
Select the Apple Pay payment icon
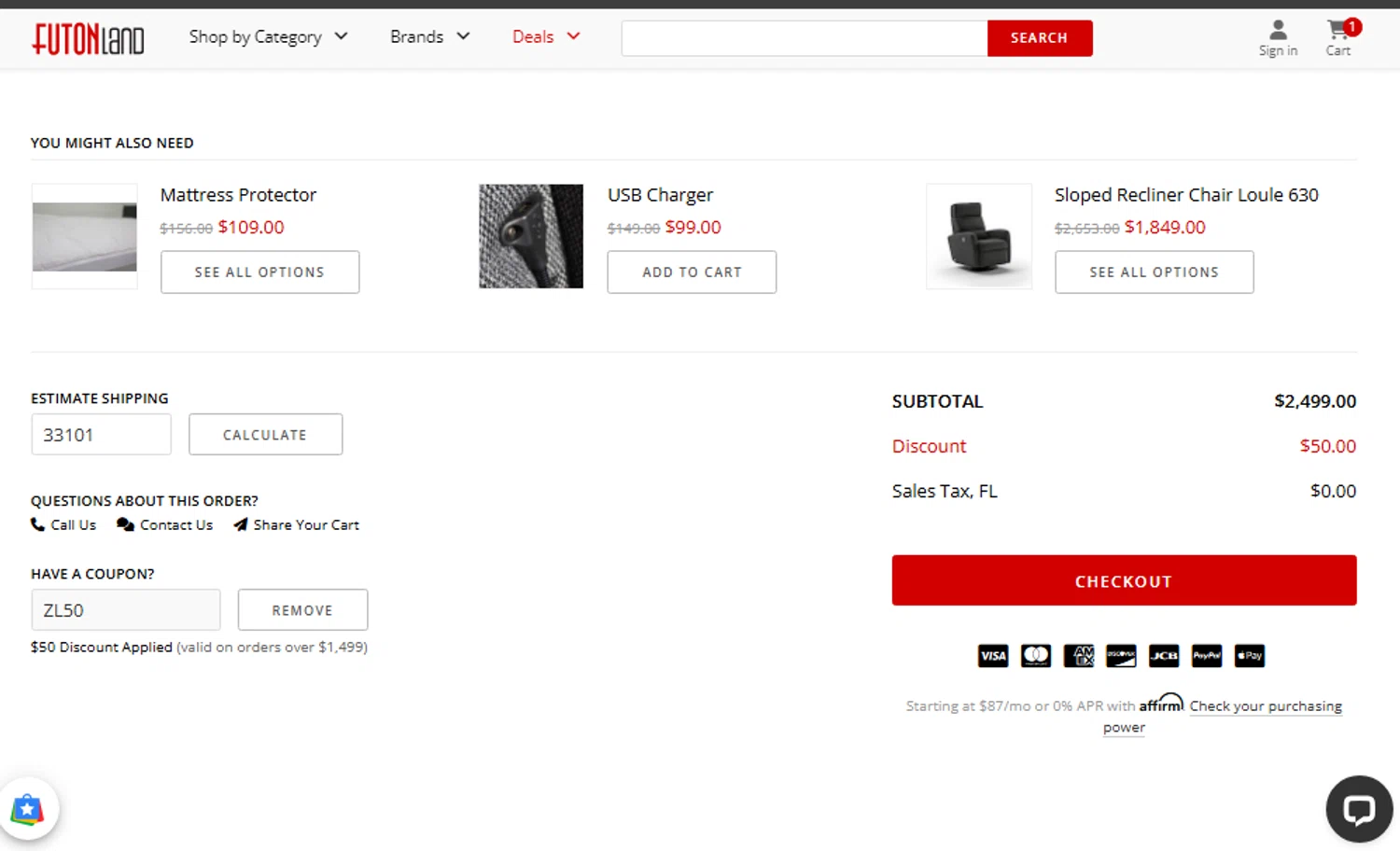[1250, 656]
